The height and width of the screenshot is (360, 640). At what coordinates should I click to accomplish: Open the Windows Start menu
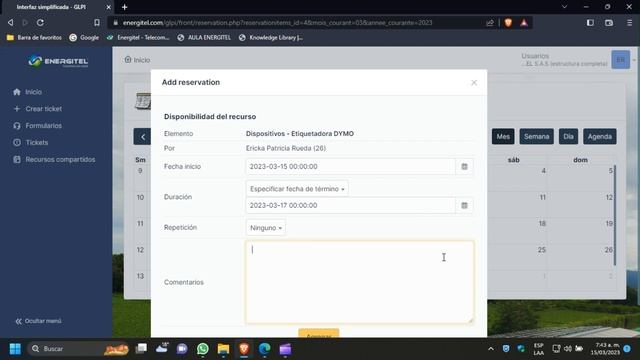click(15, 349)
